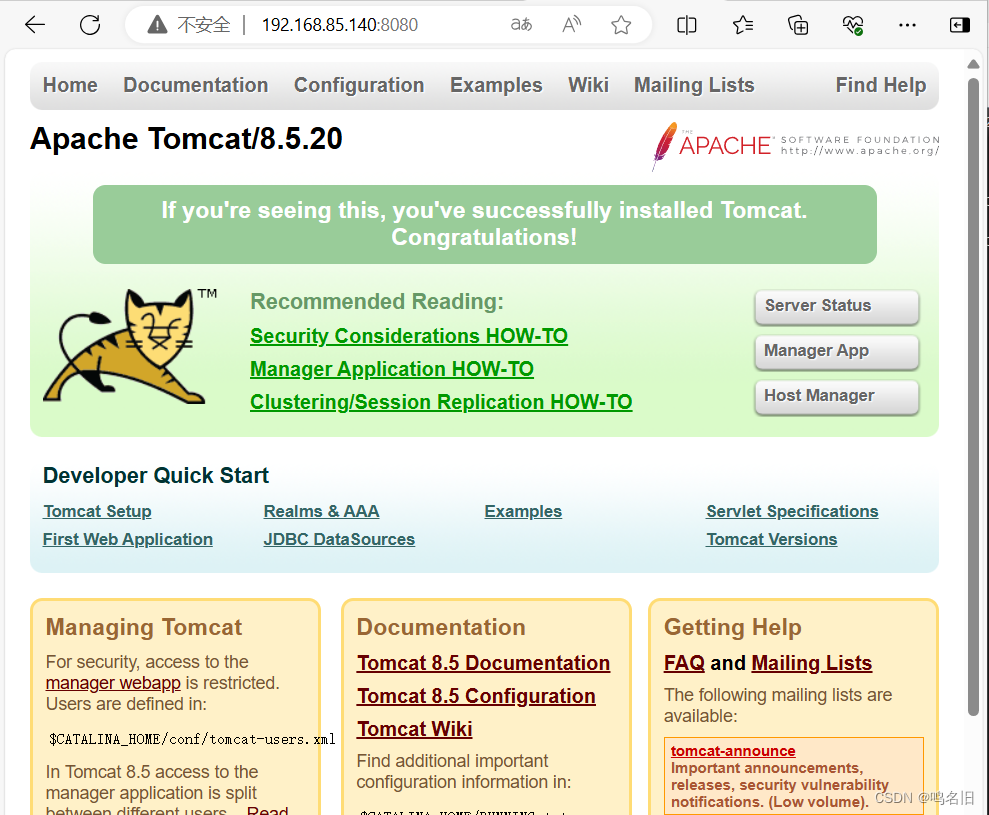This screenshot has height=815, width=989.
Task: Open the Tomcat Wiki link
Action: tap(414, 729)
